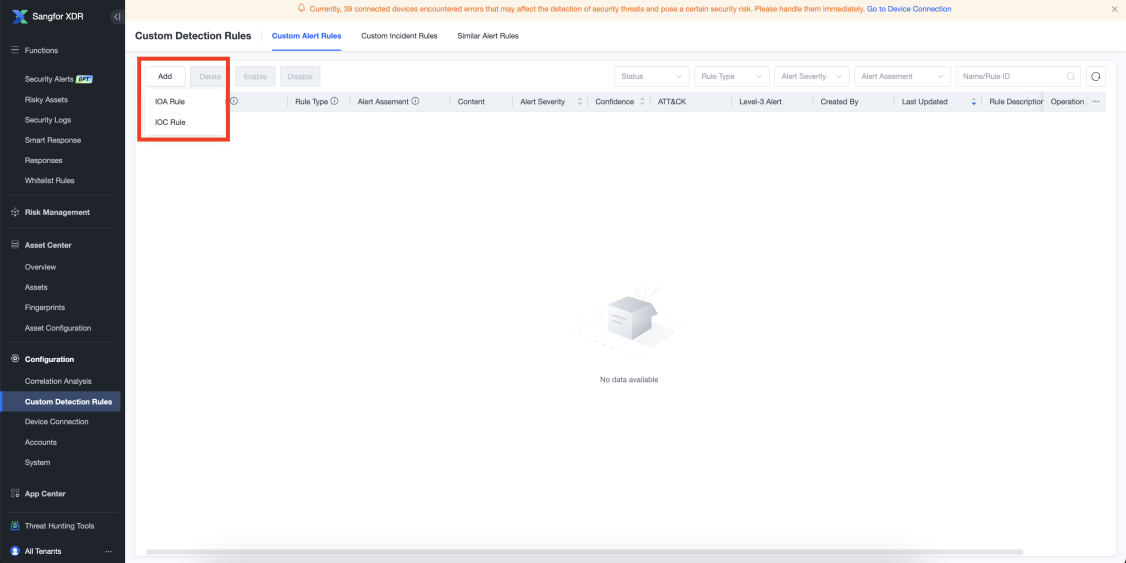Open Asset Center Overview in sidebar
The image size is (1126, 563).
(40, 267)
